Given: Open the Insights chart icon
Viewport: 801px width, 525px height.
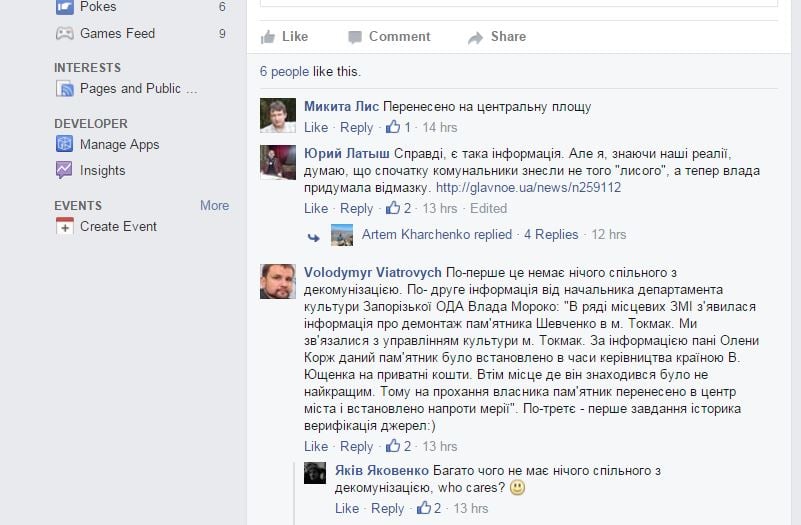Looking at the screenshot, I should tap(64, 170).
